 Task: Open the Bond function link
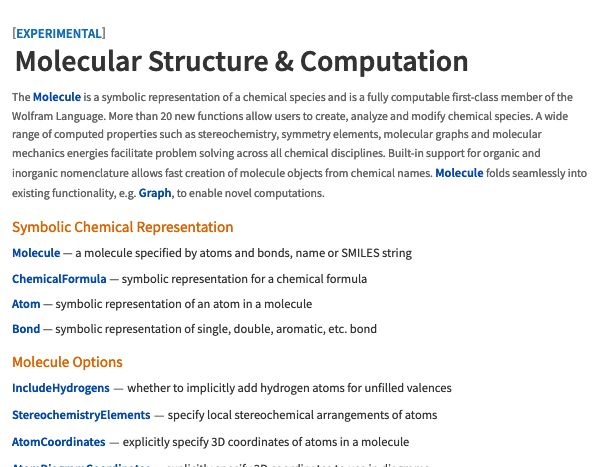coord(26,329)
